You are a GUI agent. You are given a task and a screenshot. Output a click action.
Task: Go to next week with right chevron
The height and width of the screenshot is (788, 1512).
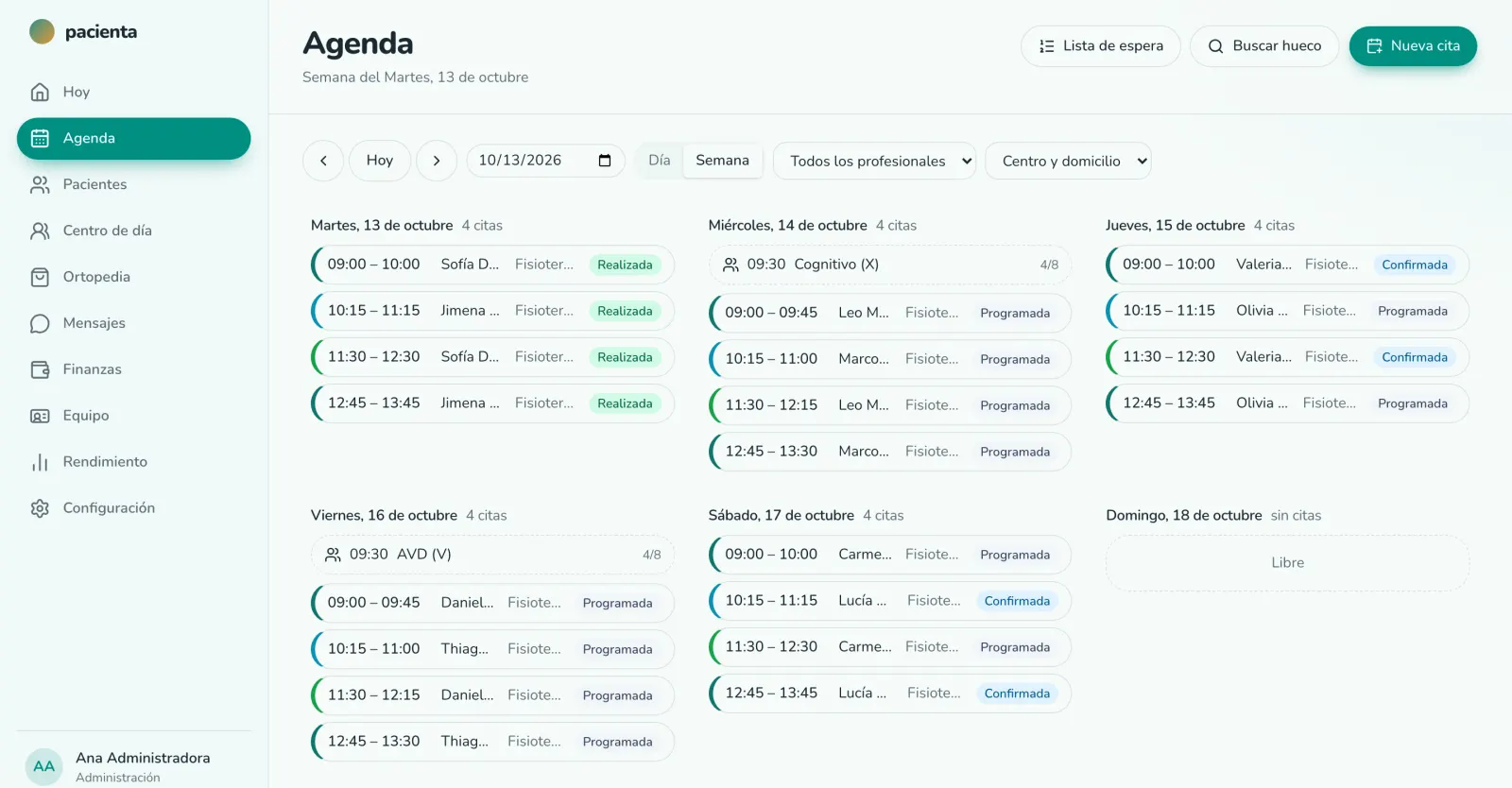[437, 161]
